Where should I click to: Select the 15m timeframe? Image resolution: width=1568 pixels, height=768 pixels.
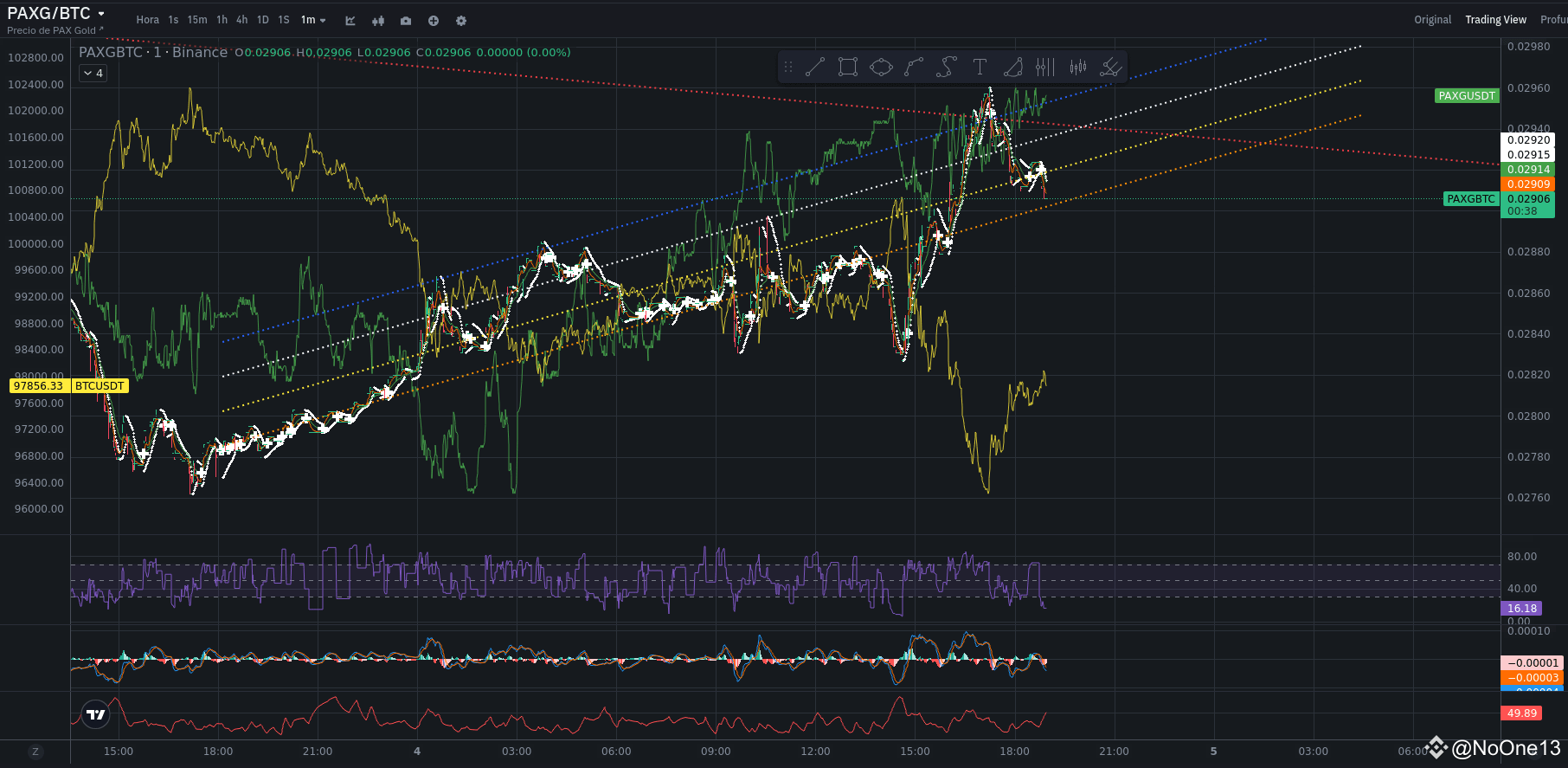coord(197,20)
